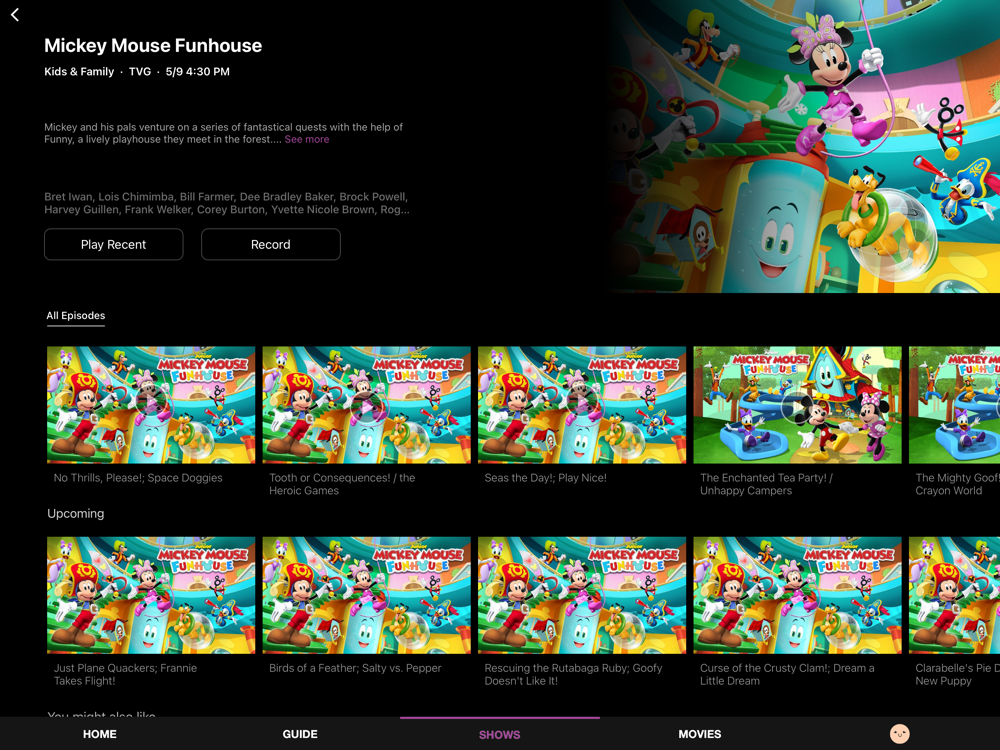Open 'The Mighty Goof' episode thumbnail

pyautogui.click(x=955, y=405)
